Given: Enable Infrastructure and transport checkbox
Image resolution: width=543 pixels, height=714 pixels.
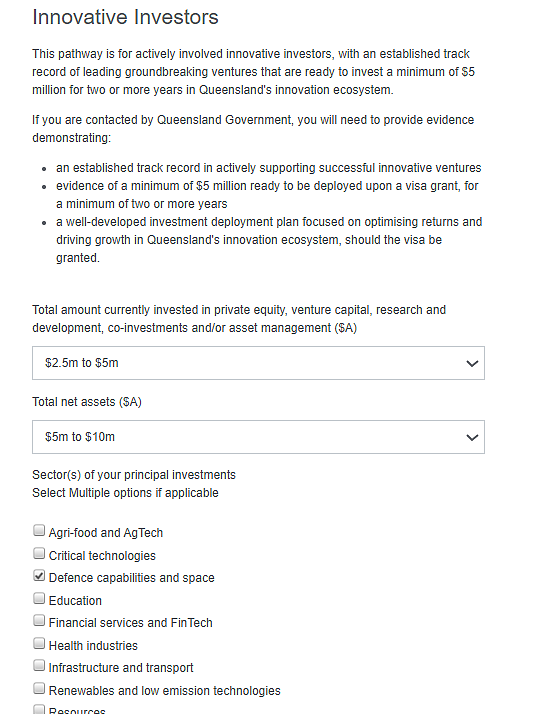Looking at the screenshot, I should (39, 665).
